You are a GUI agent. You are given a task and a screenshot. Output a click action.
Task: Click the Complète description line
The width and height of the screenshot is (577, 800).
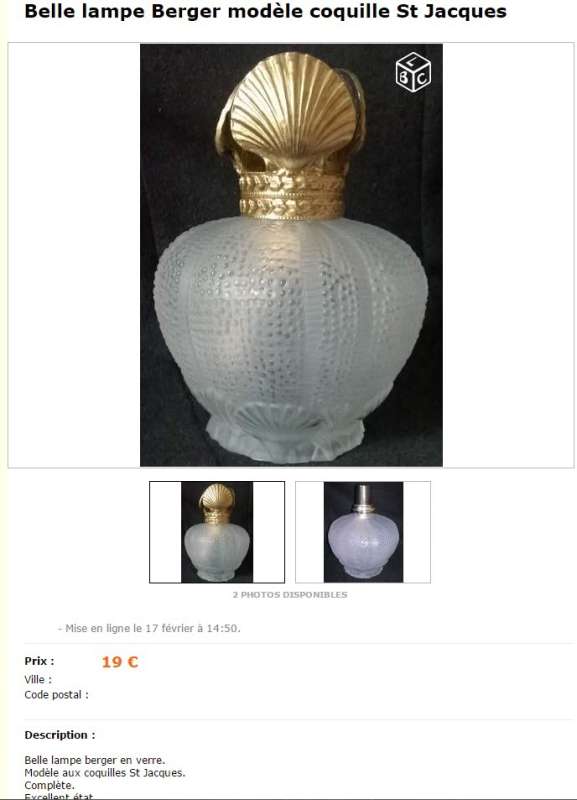pyautogui.click(x=49, y=785)
